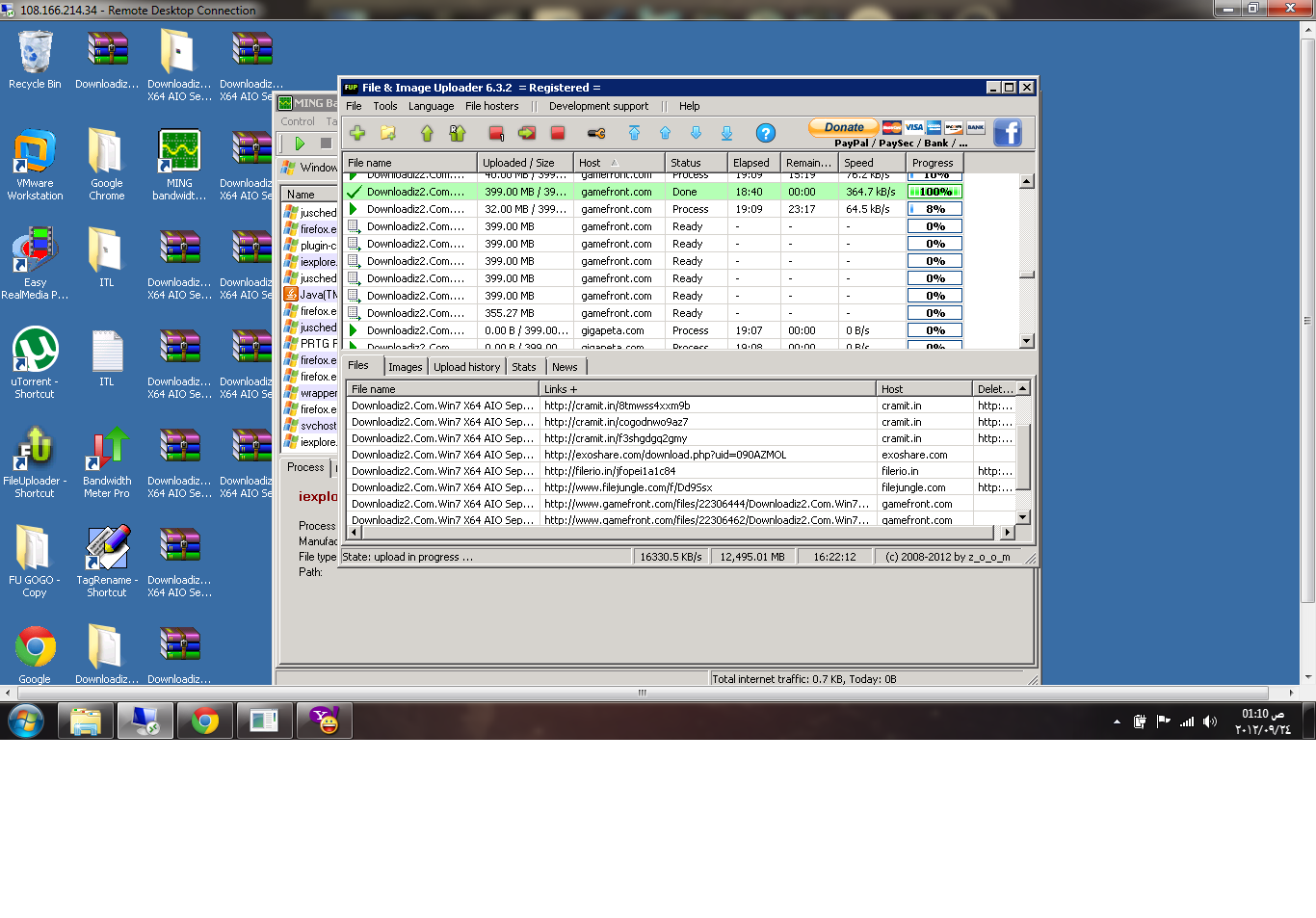Image resolution: width=1316 pixels, height=918 pixels.
Task: Click the green plus Add files icon
Action: tap(357, 133)
